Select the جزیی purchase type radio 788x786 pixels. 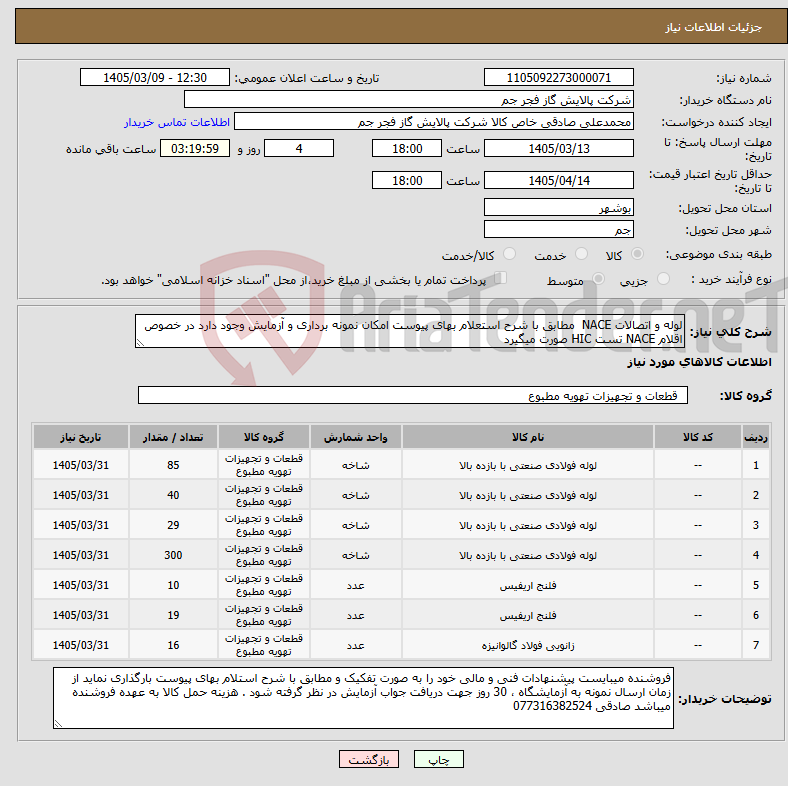(663, 279)
